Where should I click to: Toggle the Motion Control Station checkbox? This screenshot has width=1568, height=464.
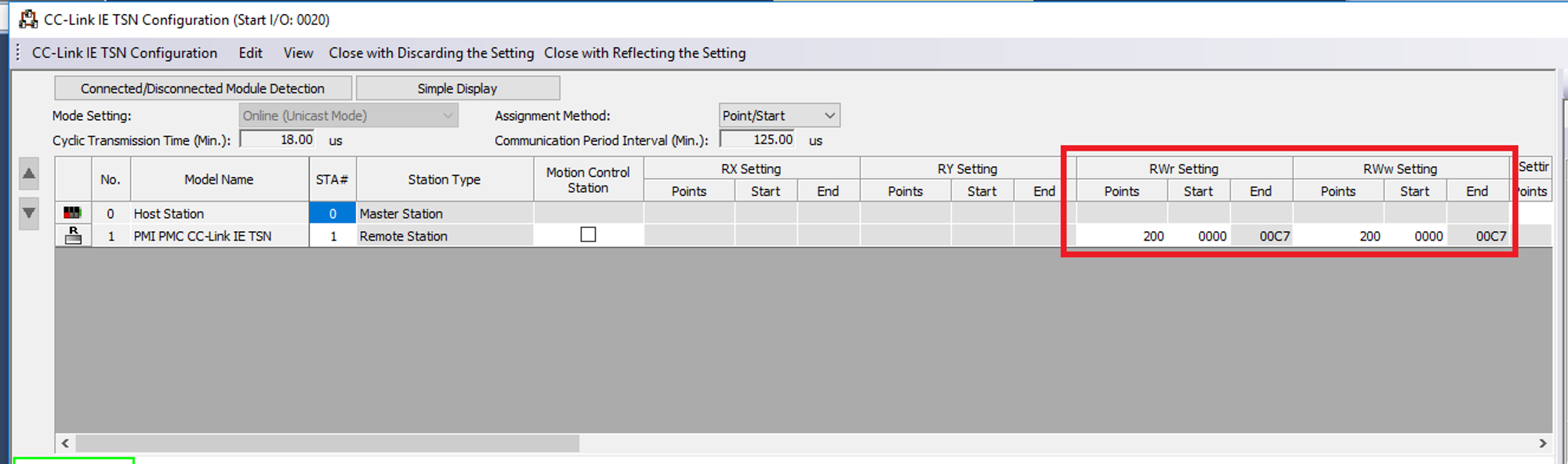coord(588,234)
